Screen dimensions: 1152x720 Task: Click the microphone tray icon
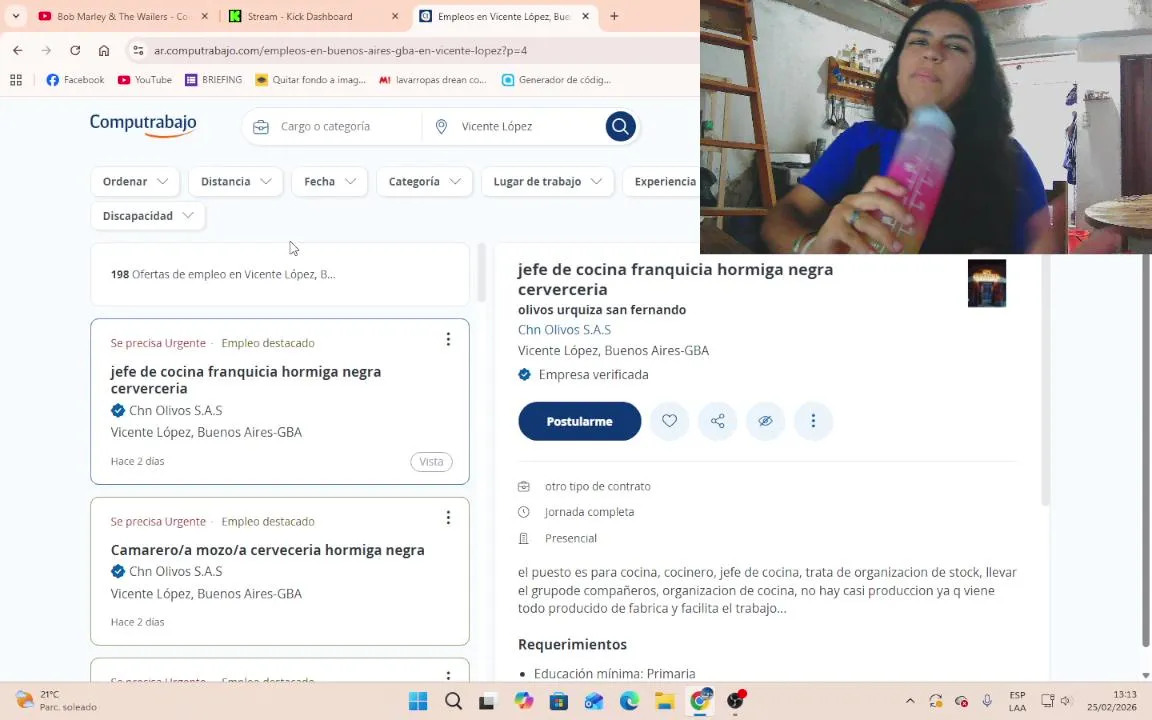987,701
